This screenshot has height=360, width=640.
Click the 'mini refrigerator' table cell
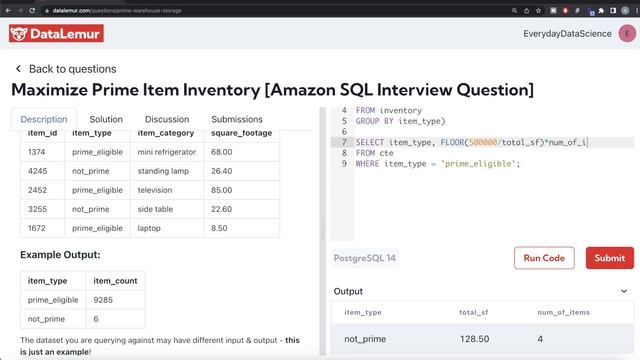[x=167, y=152]
